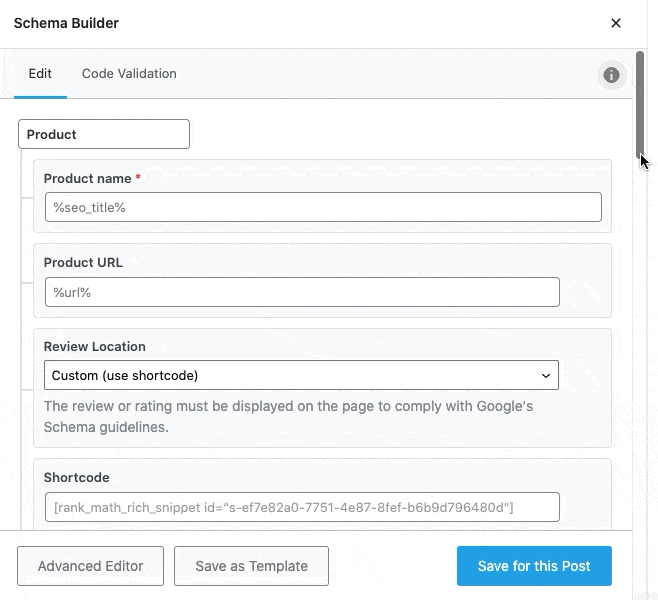Open the Advanced Editor
Screen dimensions: 658x600
[x=90, y=566]
